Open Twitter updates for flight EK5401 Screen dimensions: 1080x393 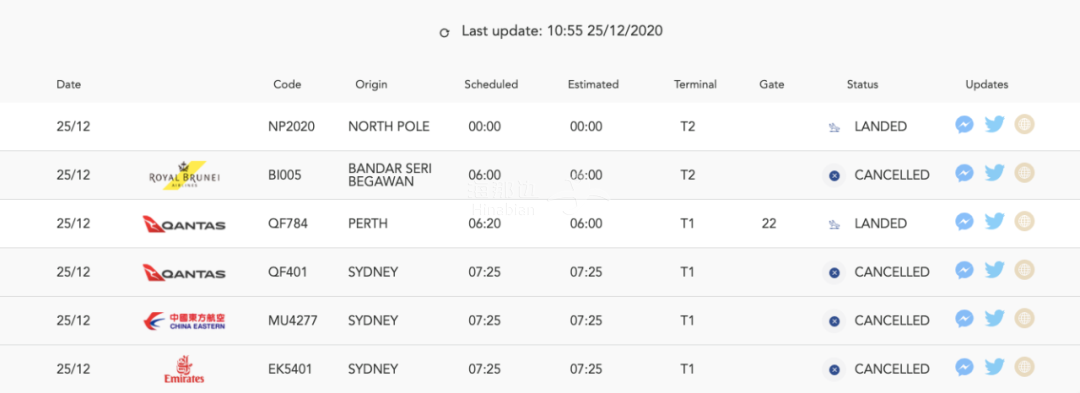coord(995,367)
